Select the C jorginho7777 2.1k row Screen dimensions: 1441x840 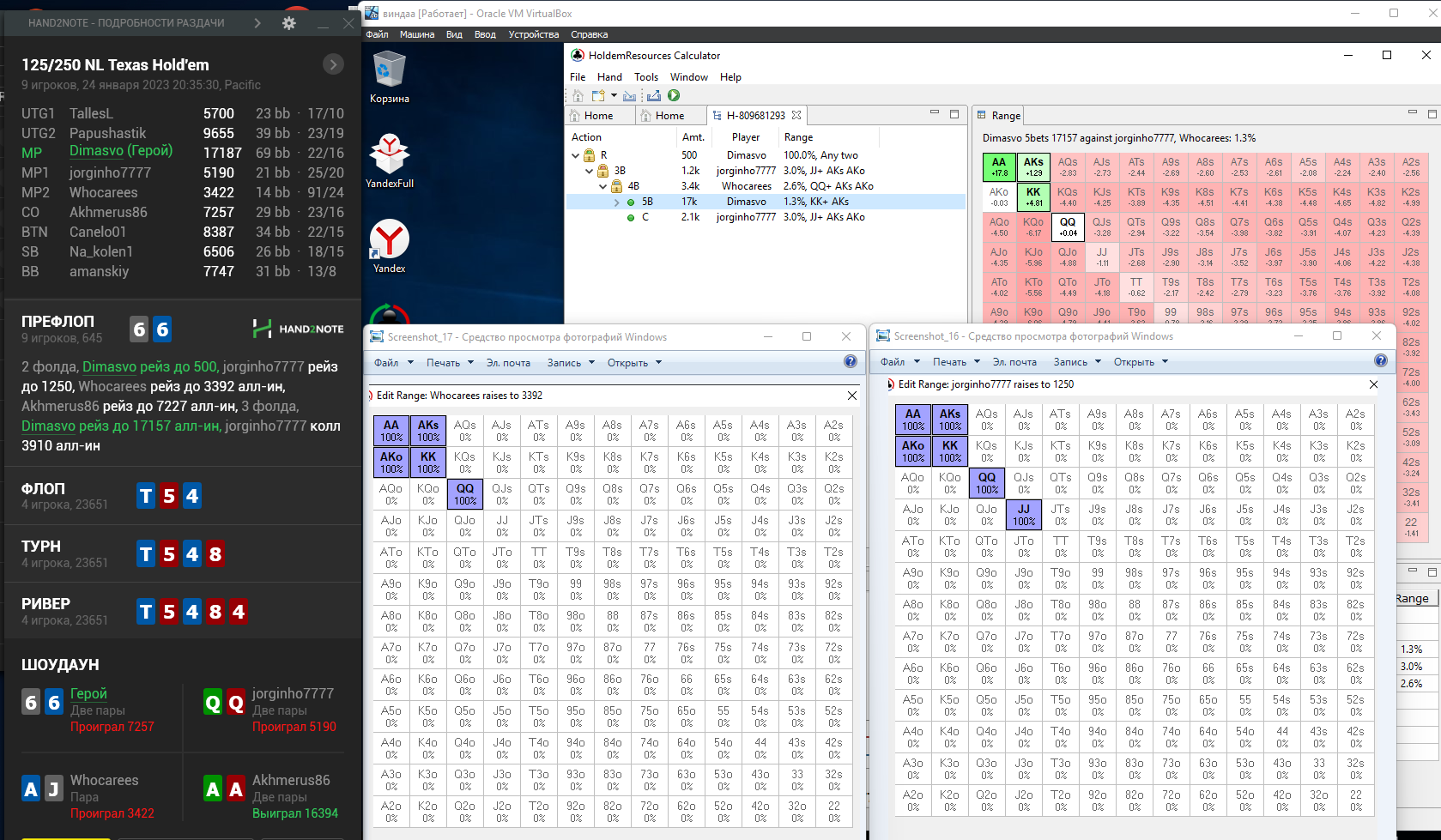point(766,218)
